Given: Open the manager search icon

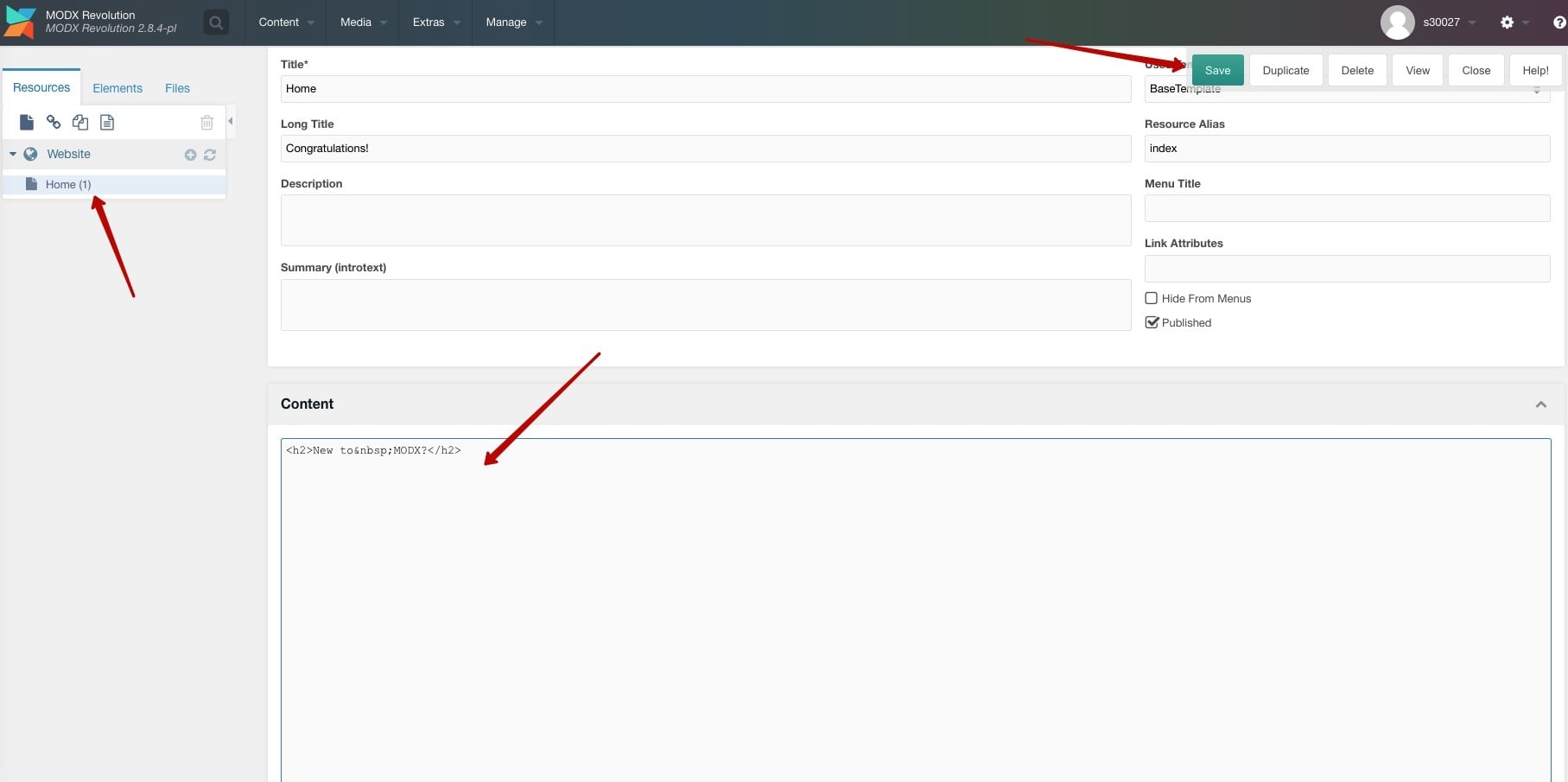Looking at the screenshot, I should [216, 22].
